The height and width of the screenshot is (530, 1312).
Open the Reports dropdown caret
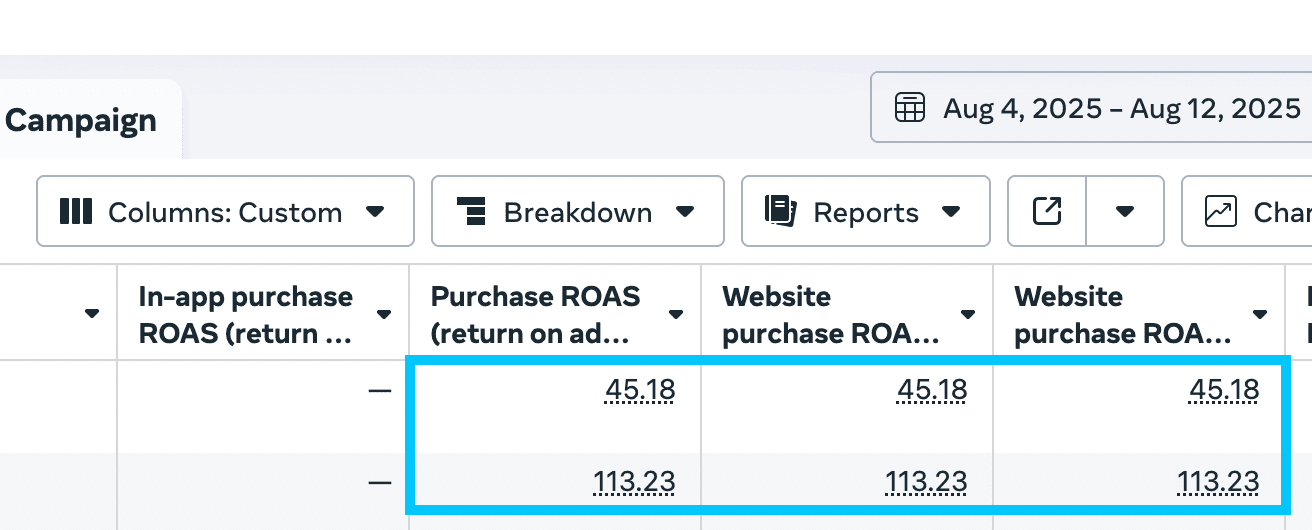951,212
